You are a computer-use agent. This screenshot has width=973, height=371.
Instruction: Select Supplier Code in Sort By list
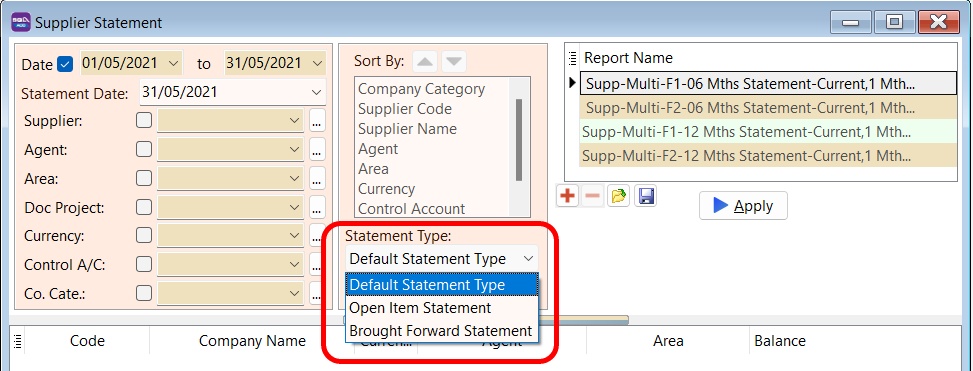click(x=405, y=109)
